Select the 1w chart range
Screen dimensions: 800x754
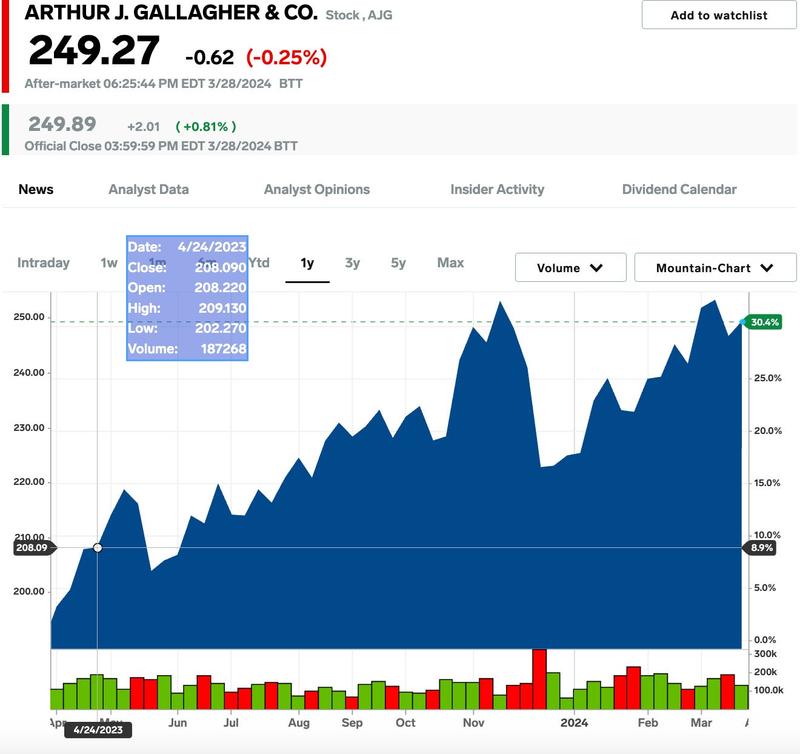coord(109,263)
